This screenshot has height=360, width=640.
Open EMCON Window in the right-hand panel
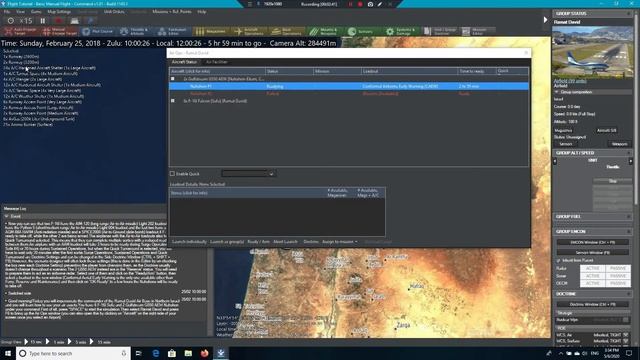[593, 242]
